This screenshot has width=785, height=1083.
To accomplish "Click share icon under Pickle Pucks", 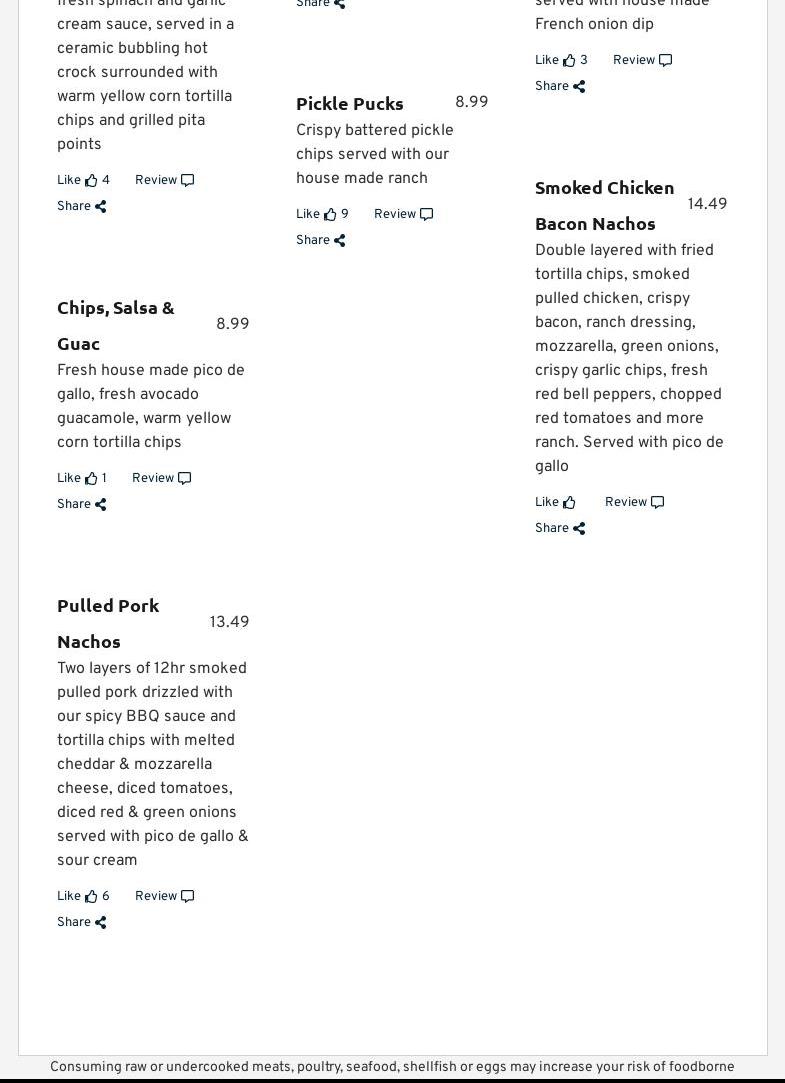I will point(339,241).
